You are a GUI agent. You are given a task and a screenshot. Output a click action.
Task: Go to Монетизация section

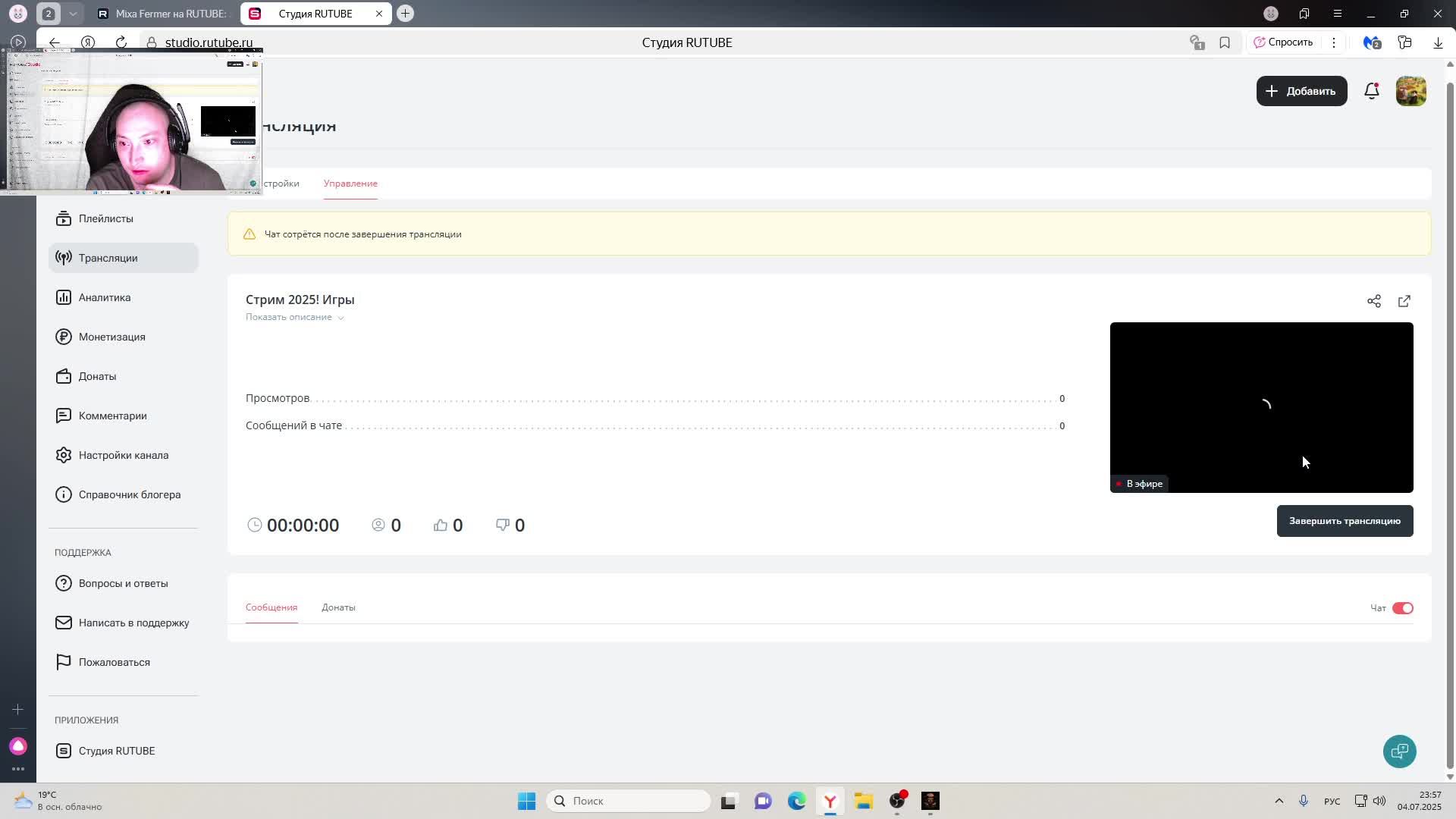[x=111, y=337]
